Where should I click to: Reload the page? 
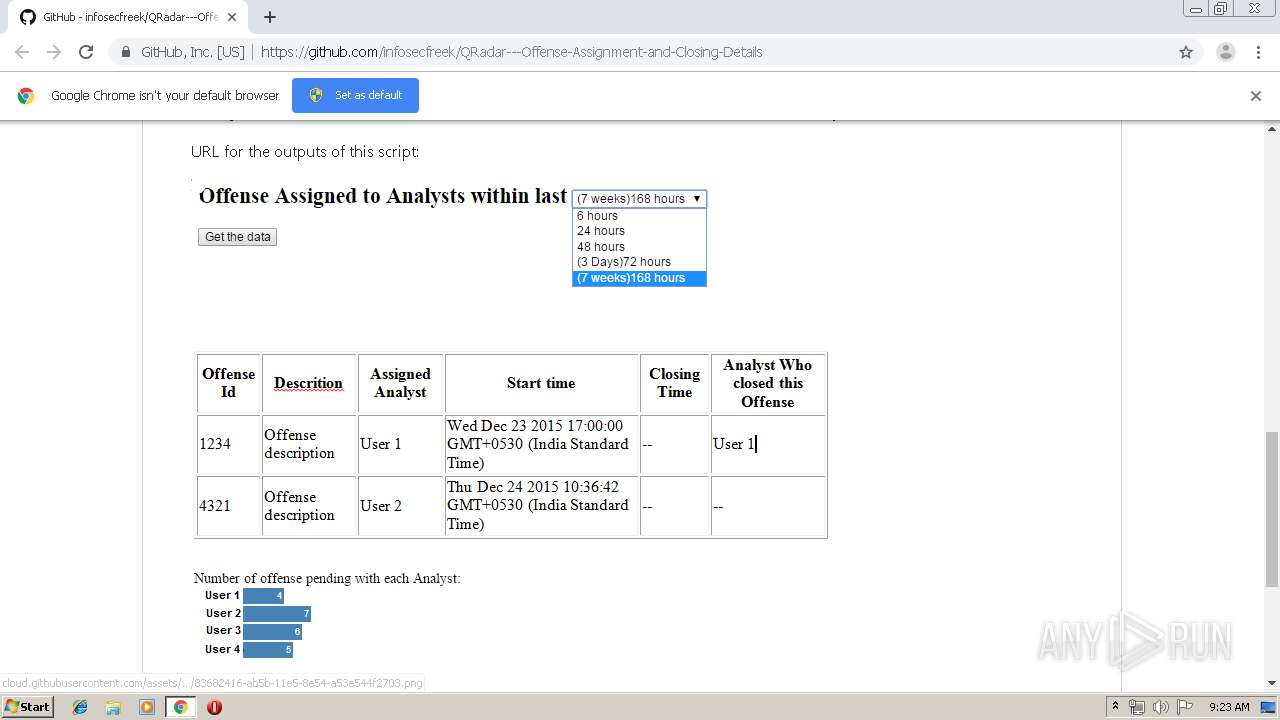pyautogui.click(x=86, y=52)
